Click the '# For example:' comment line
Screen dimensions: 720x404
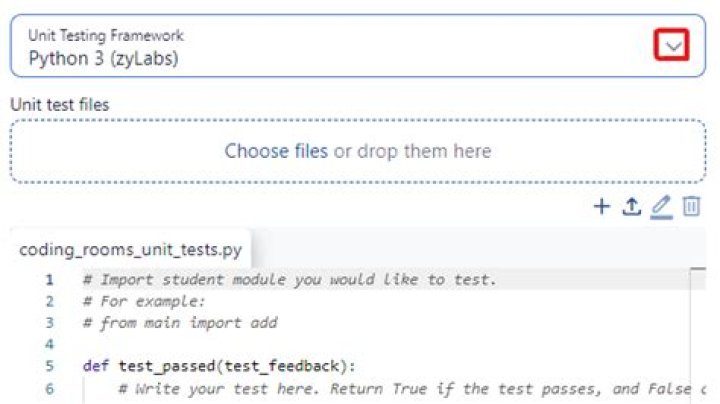pyautogui.click(x=143, y=301)
